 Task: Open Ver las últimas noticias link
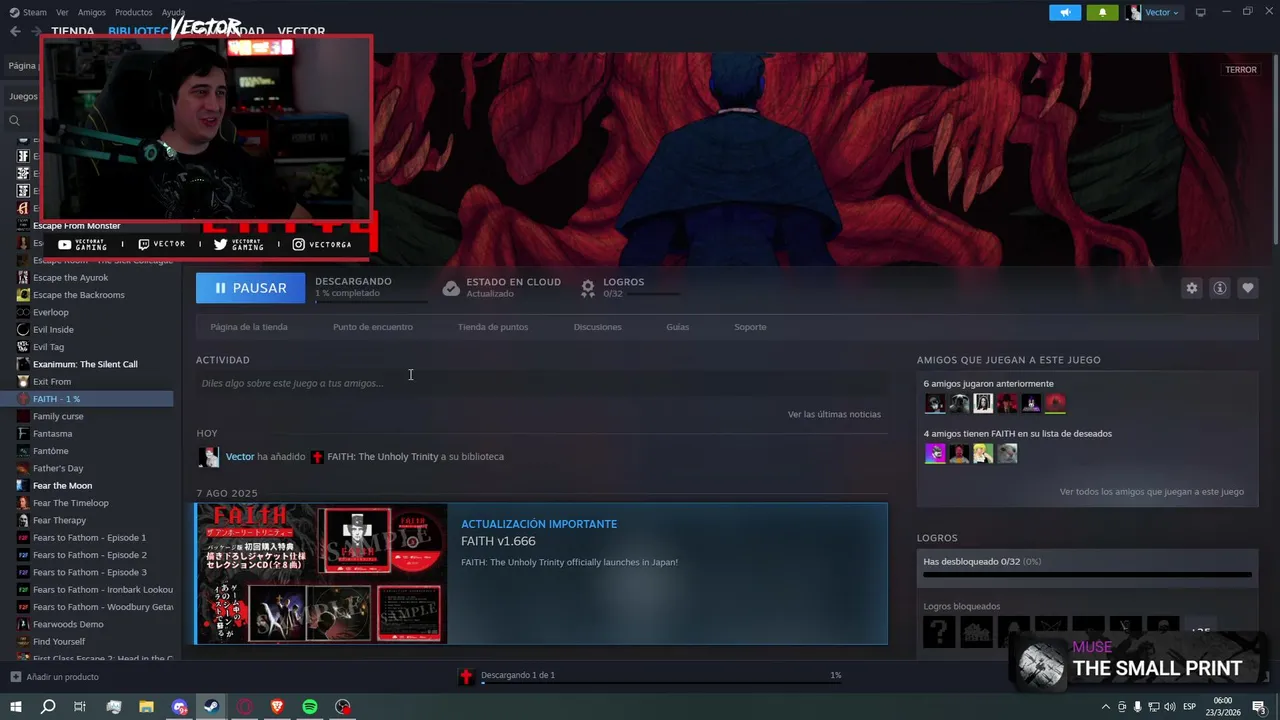point(834,414)
